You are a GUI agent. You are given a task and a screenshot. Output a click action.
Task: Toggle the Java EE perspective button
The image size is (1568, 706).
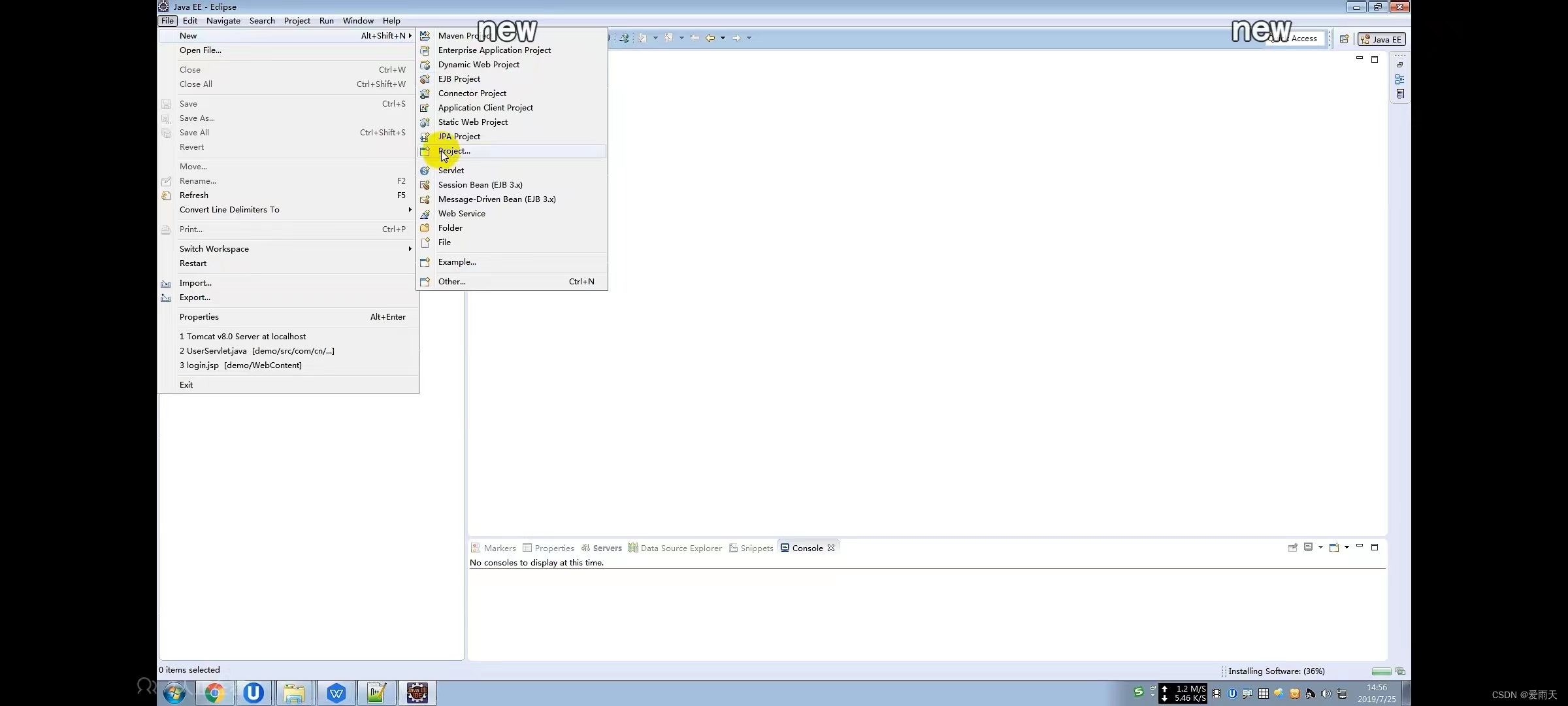pyautogui.click(x=1382, y=39)
